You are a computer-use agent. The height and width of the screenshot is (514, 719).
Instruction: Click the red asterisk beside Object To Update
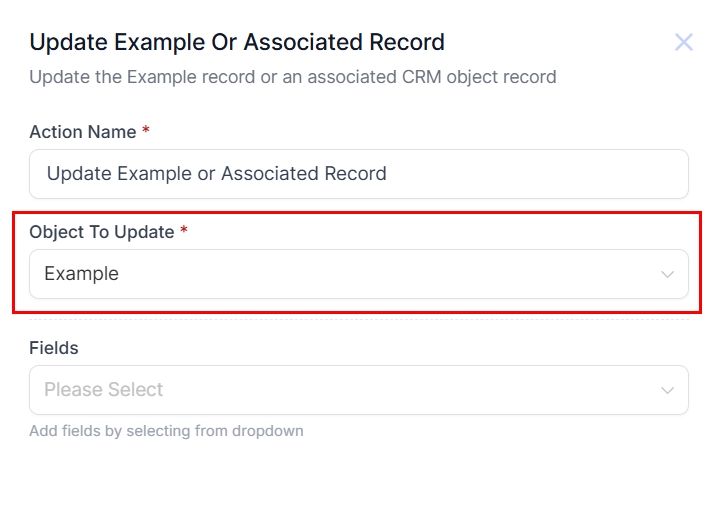point(184,231)
